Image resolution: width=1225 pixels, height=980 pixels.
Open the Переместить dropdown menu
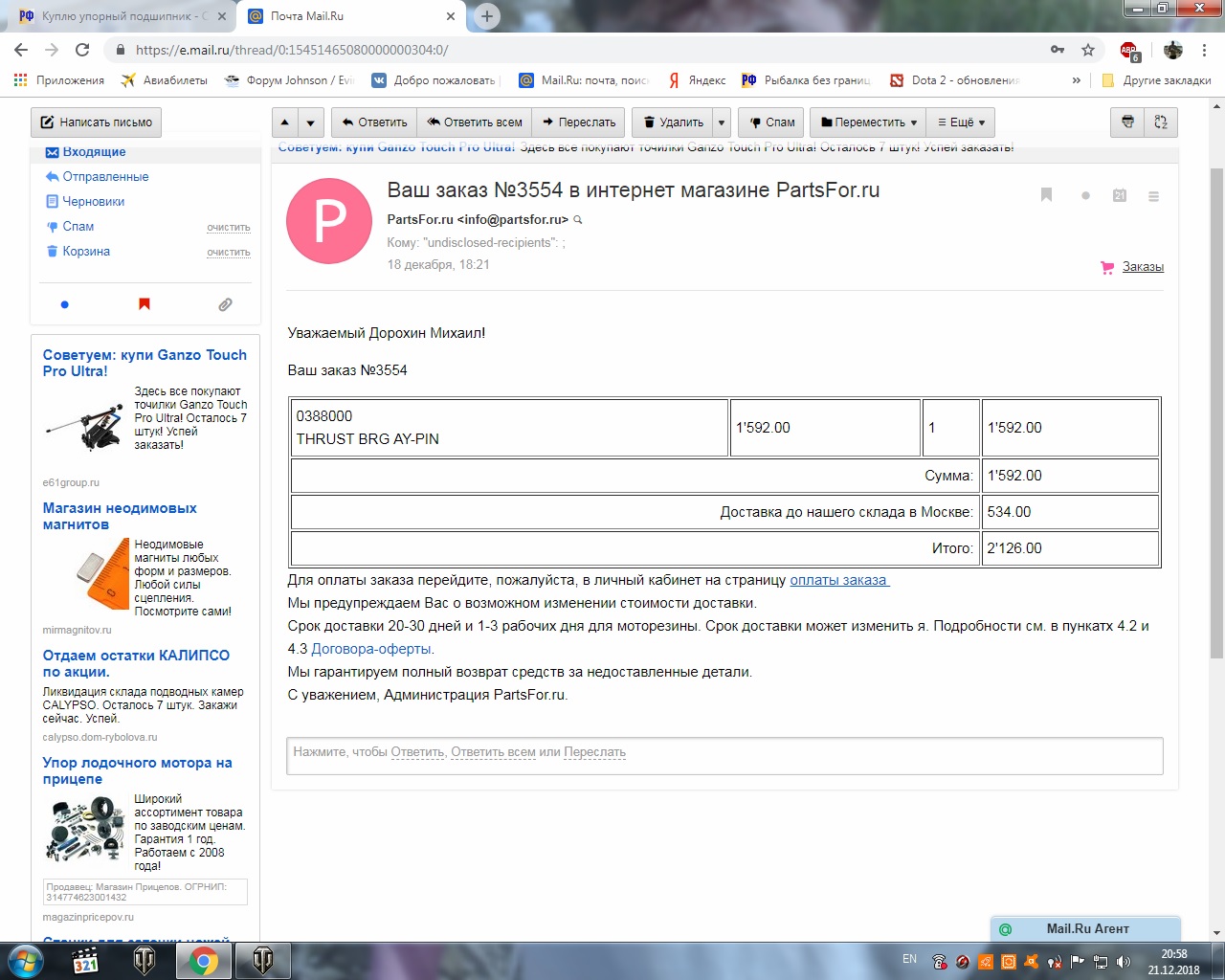(x=869, y=122)
